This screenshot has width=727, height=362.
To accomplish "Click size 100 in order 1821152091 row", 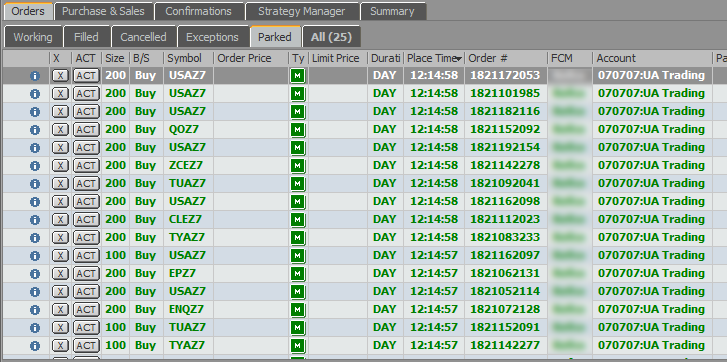I will tap(115, 327).
